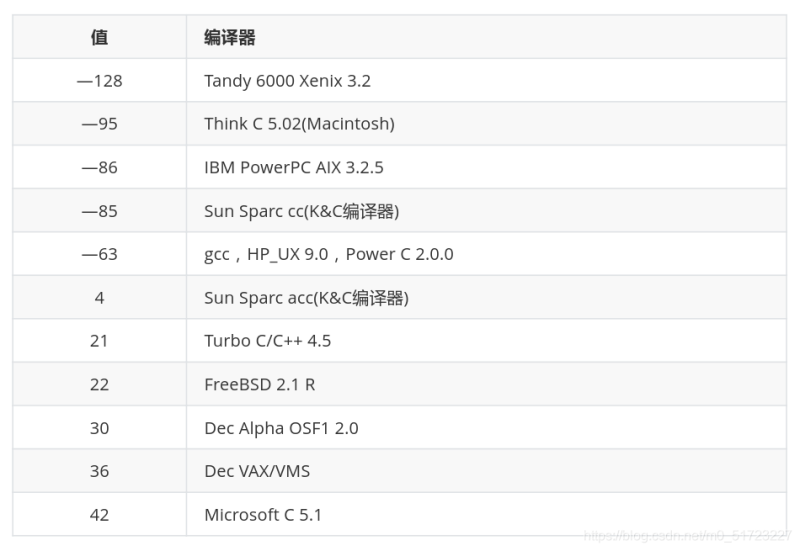Click the 编译器 column header

pyautogui.click(x=229, y=38)
